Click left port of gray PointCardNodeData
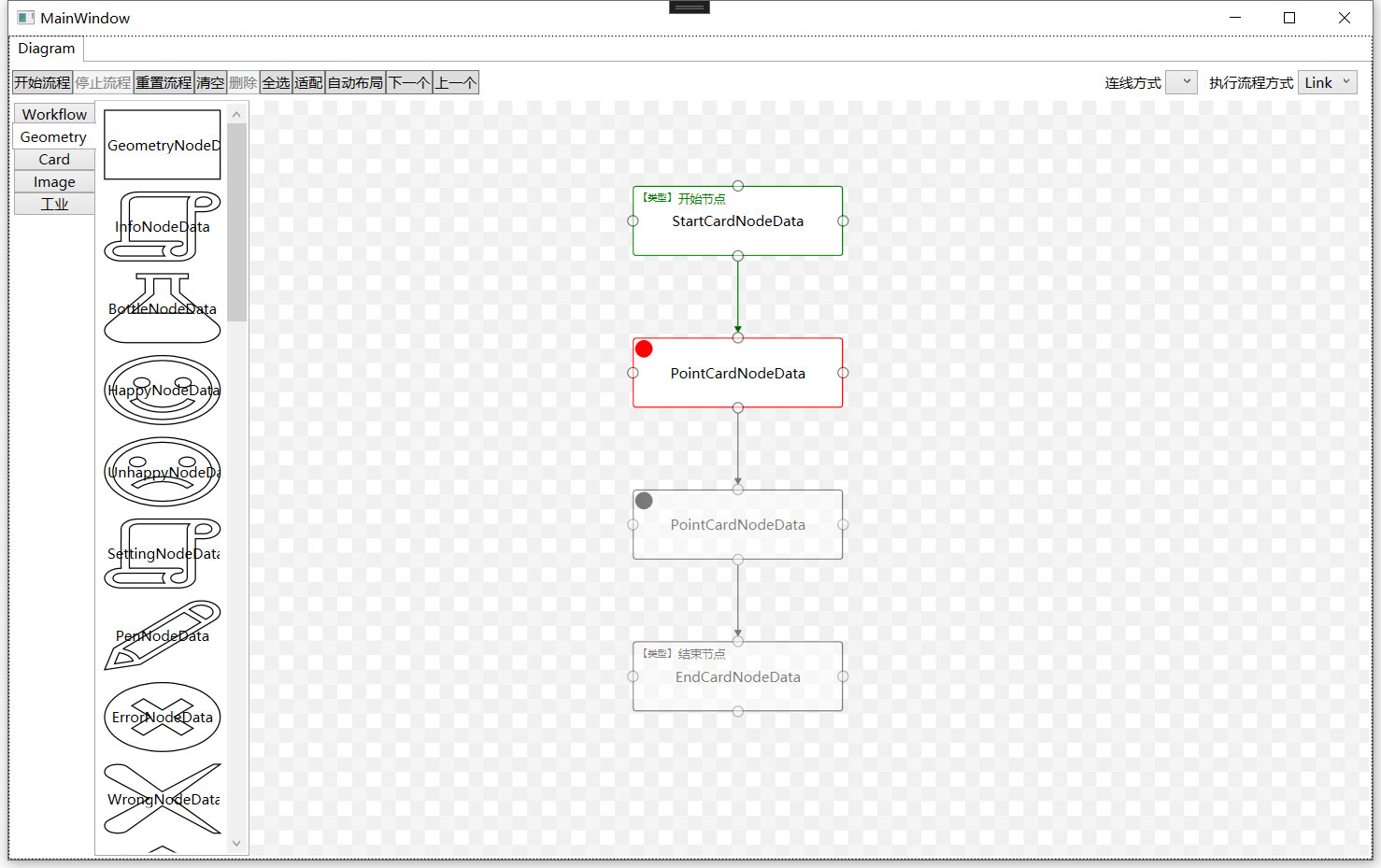The height and width of the screenshot is (868, 1381). [x=633, y=525]
